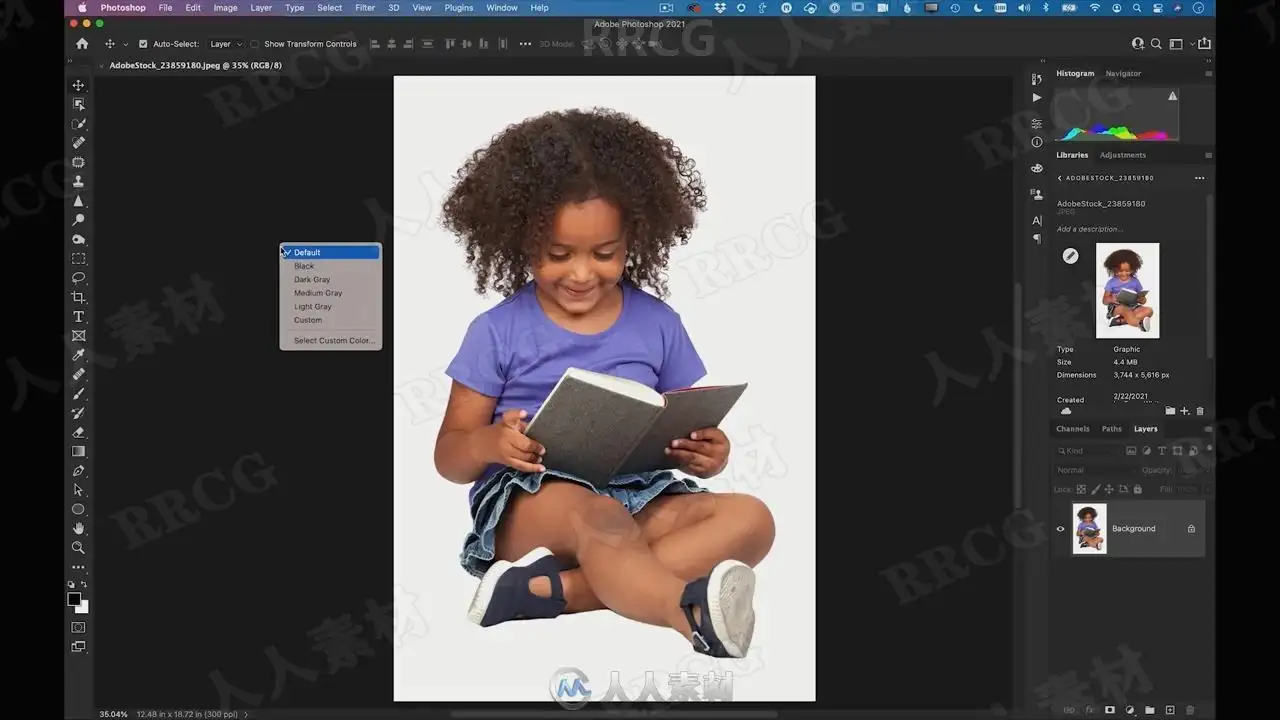Click the foreground color swatch
The height and width of the screenshot is (720, 1280).
pos(75,599)
